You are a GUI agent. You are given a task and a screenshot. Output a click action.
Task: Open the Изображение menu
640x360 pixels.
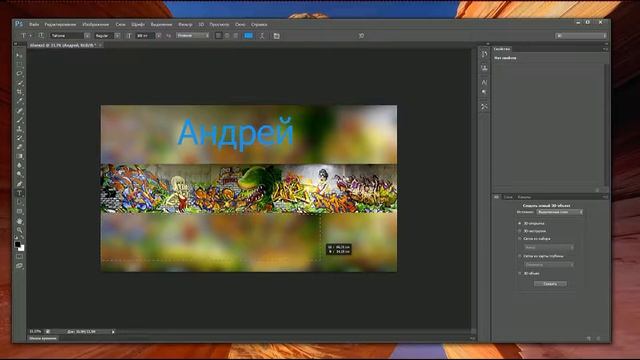[96, 24]
